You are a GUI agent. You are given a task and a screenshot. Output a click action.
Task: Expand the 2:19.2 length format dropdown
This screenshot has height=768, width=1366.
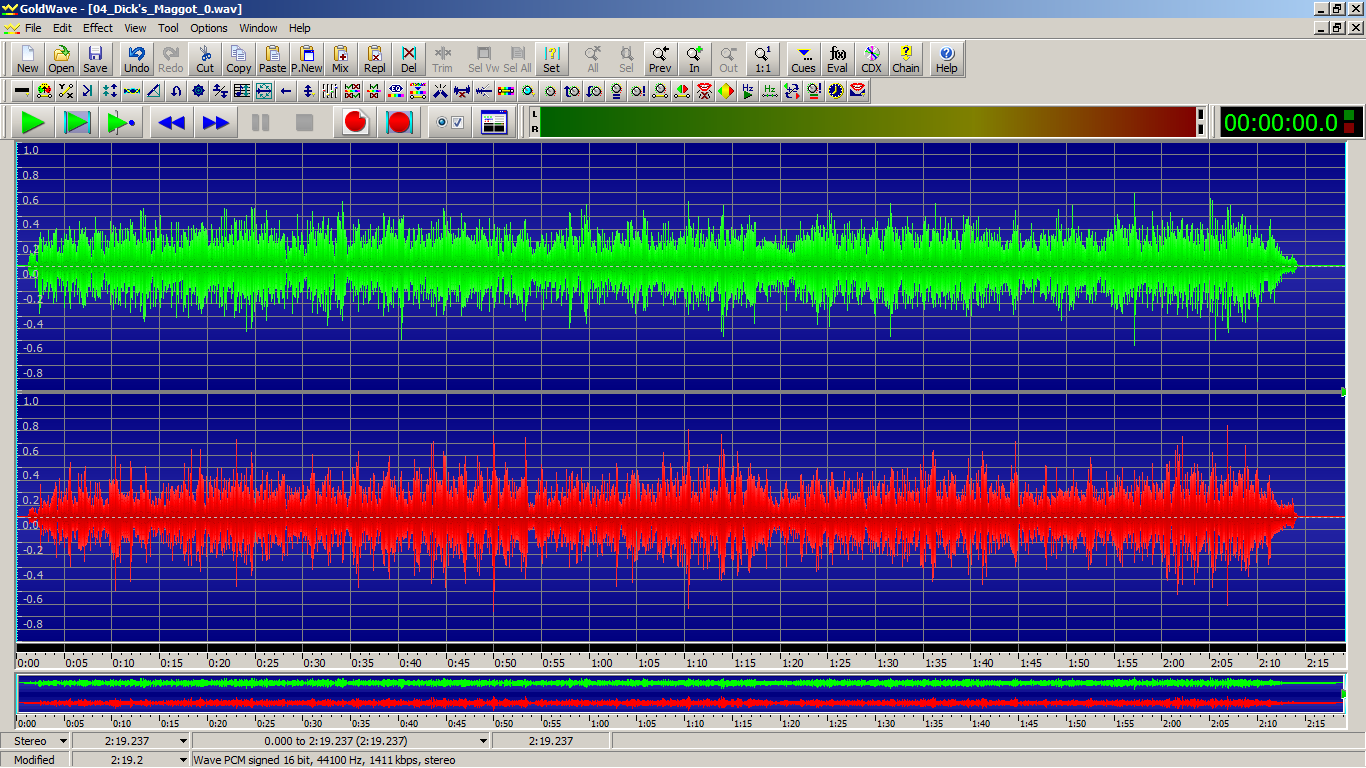(x=183, y=760)
